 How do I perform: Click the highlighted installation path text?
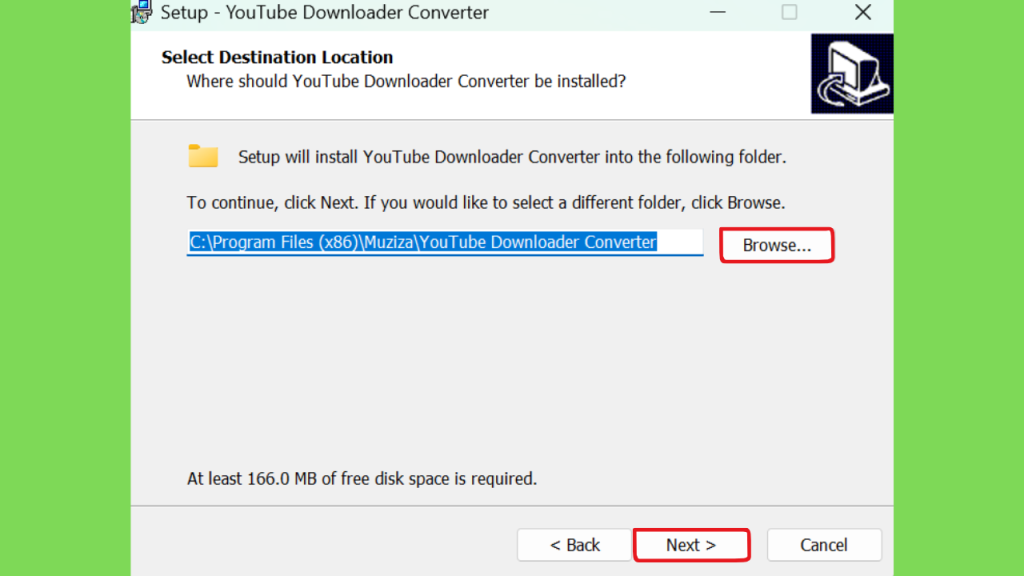point(423,242)
